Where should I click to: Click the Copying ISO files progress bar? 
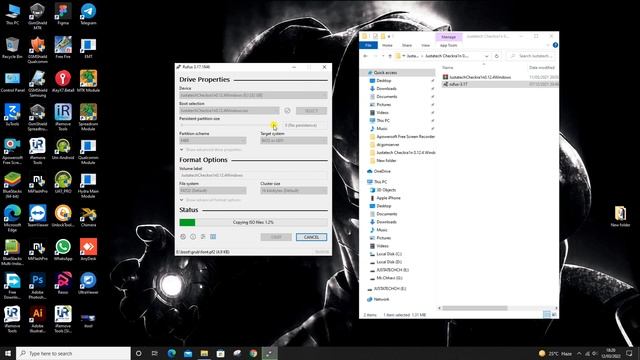[x=253, y=222]
